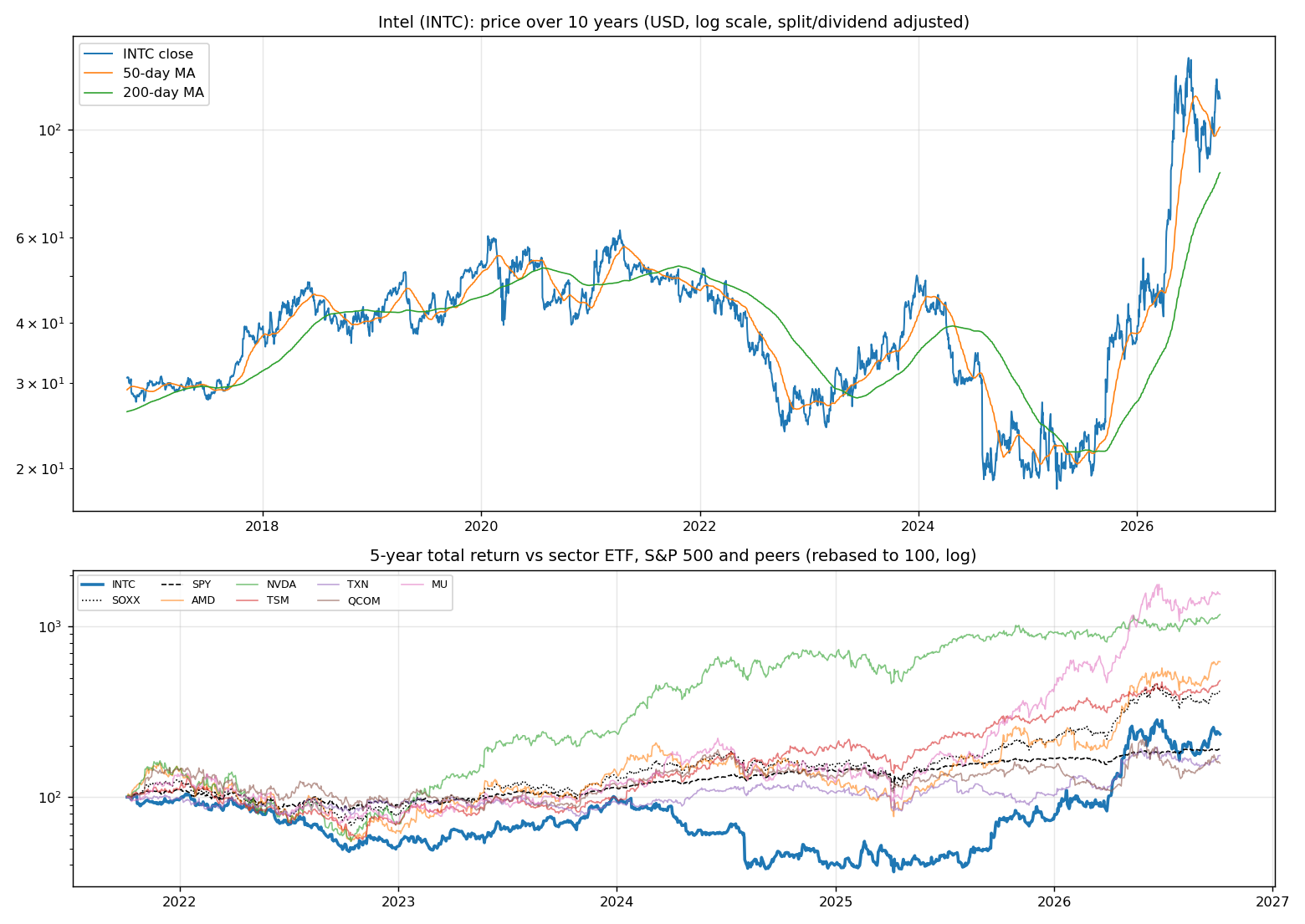Click 'INTC close' legend entry
Image resolution: width=1305 pixels, height=924 pixels.
pos(144,54)
